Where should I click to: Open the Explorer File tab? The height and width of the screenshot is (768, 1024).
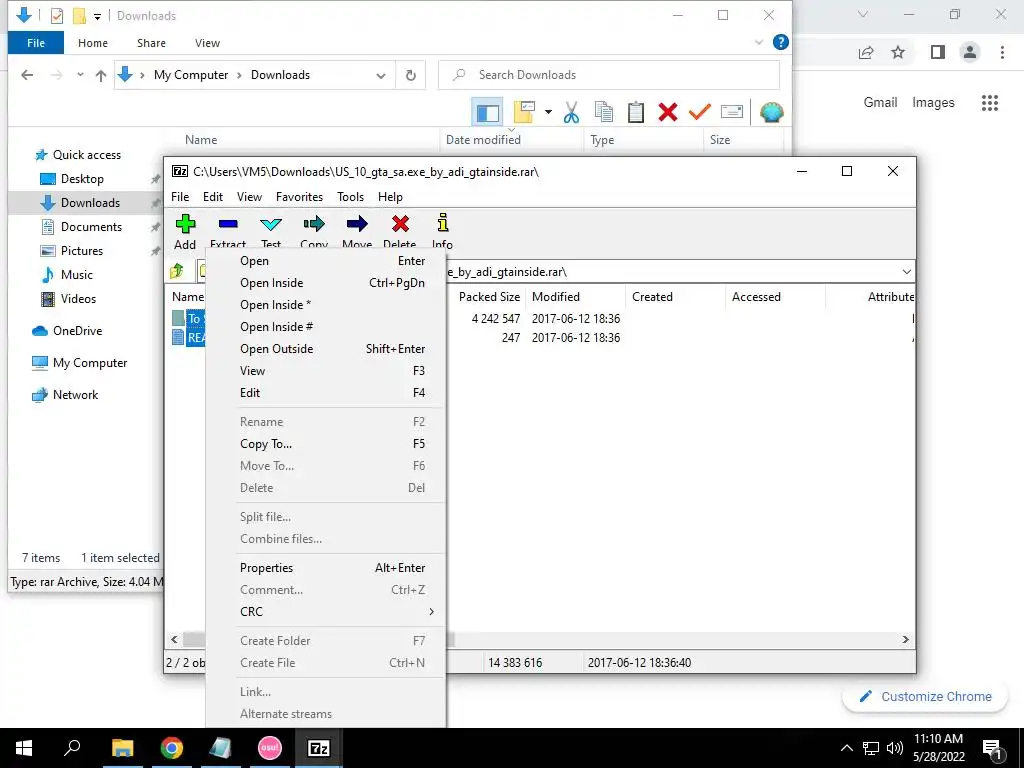point(36,43)
